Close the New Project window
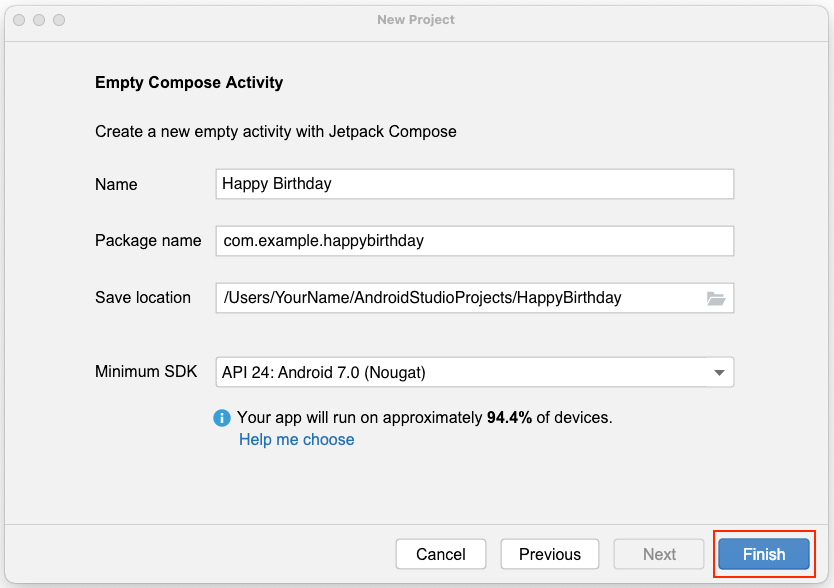 pos(19,20)
